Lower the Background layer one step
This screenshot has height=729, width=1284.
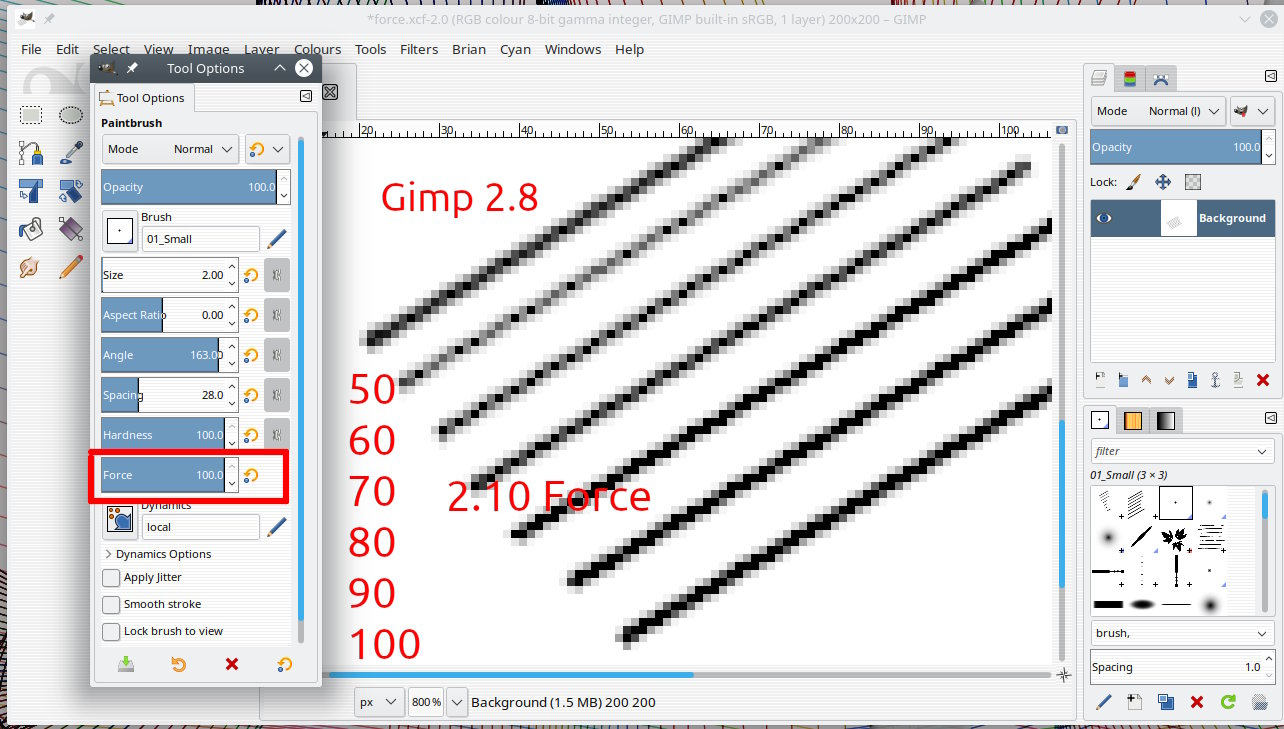[x=1169, y=380]
